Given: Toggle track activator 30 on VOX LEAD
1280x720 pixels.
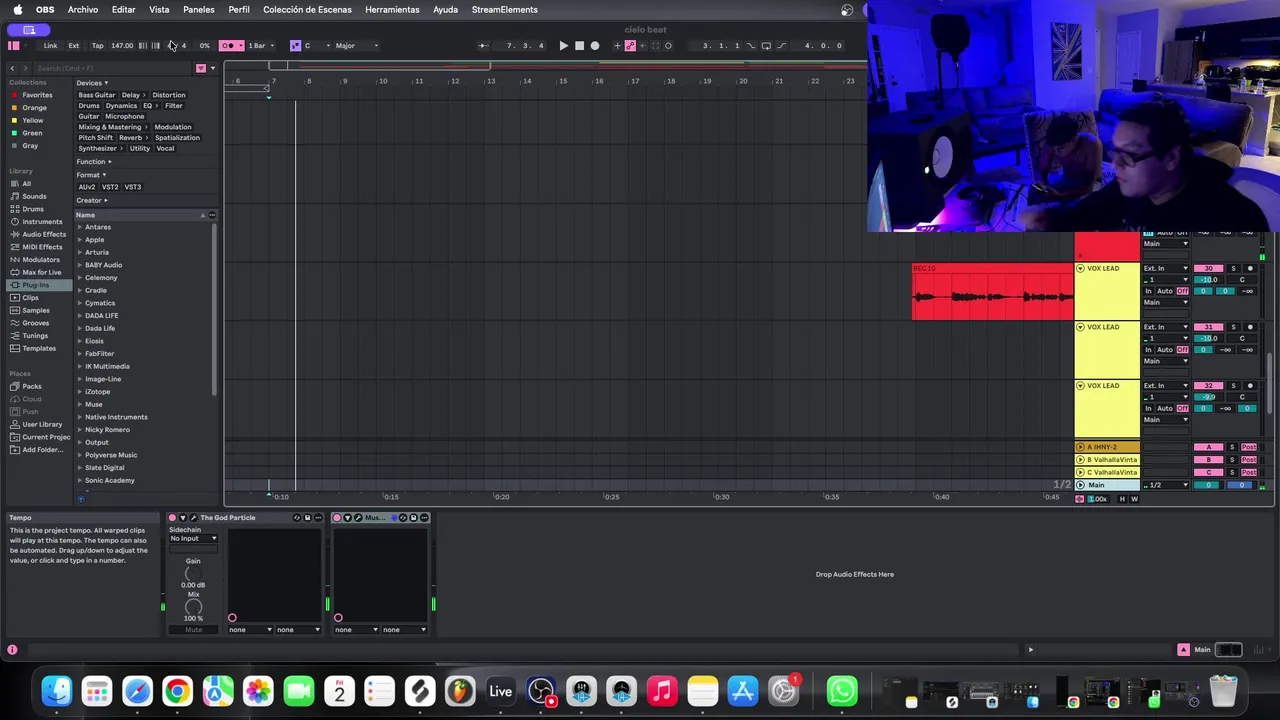Looking at the screenshot, I should click(x=1209, y=268).
